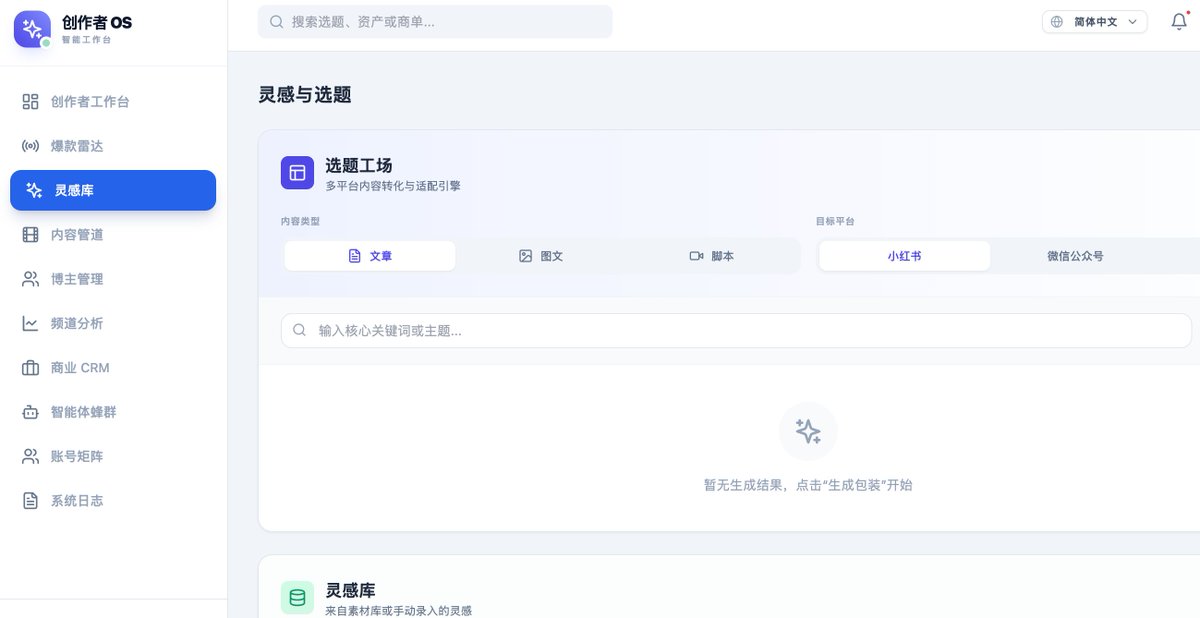This screenshot has height=618, width=1200.
Task: Select the 灵感库 sparkle icon in sidebar
Action: pos(35,190)
